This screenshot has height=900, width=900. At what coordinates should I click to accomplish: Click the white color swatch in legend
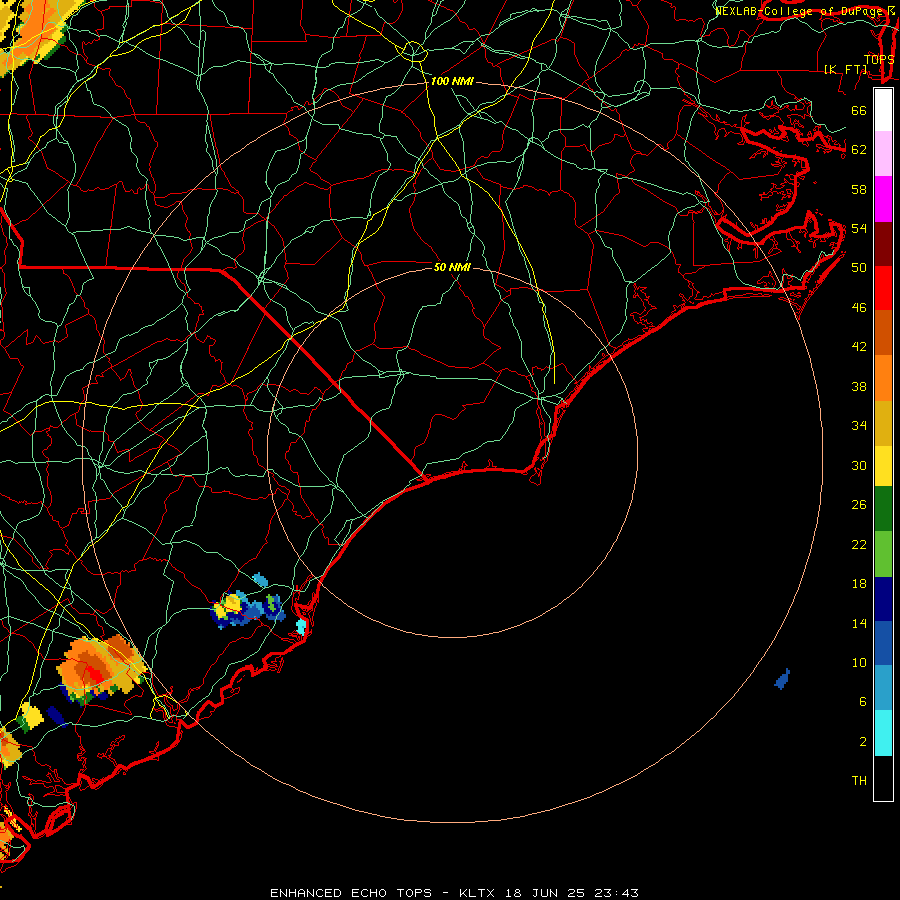(x=883, y=110)
